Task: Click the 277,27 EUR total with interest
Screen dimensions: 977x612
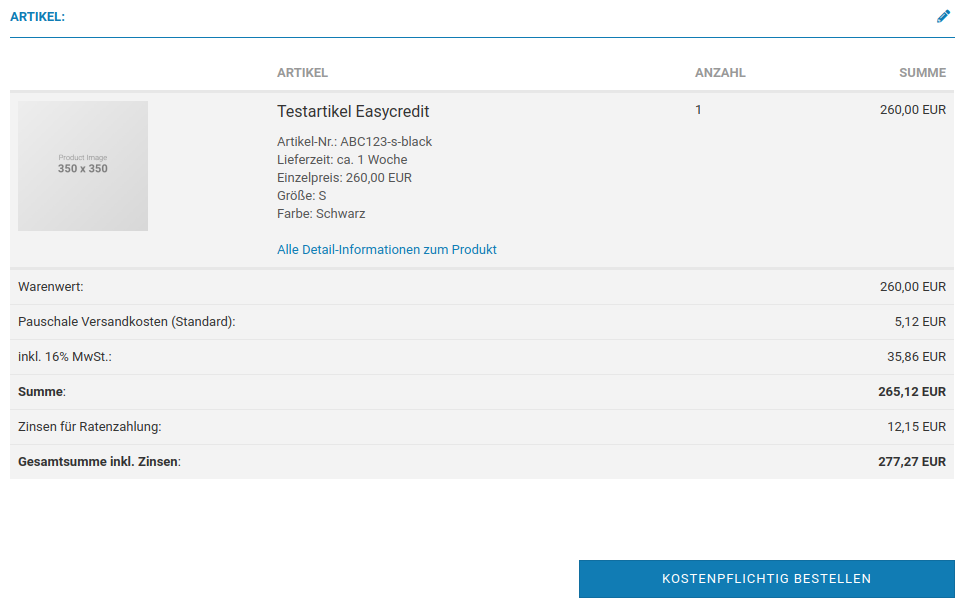Action: (x=911, y=462)
